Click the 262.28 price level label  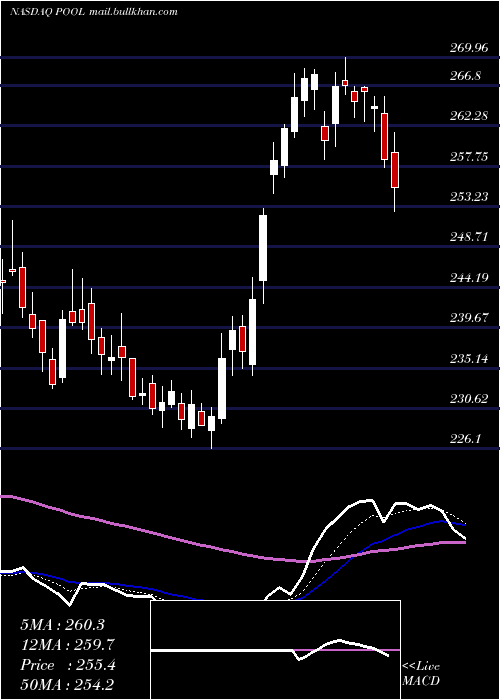coord(468,116)
